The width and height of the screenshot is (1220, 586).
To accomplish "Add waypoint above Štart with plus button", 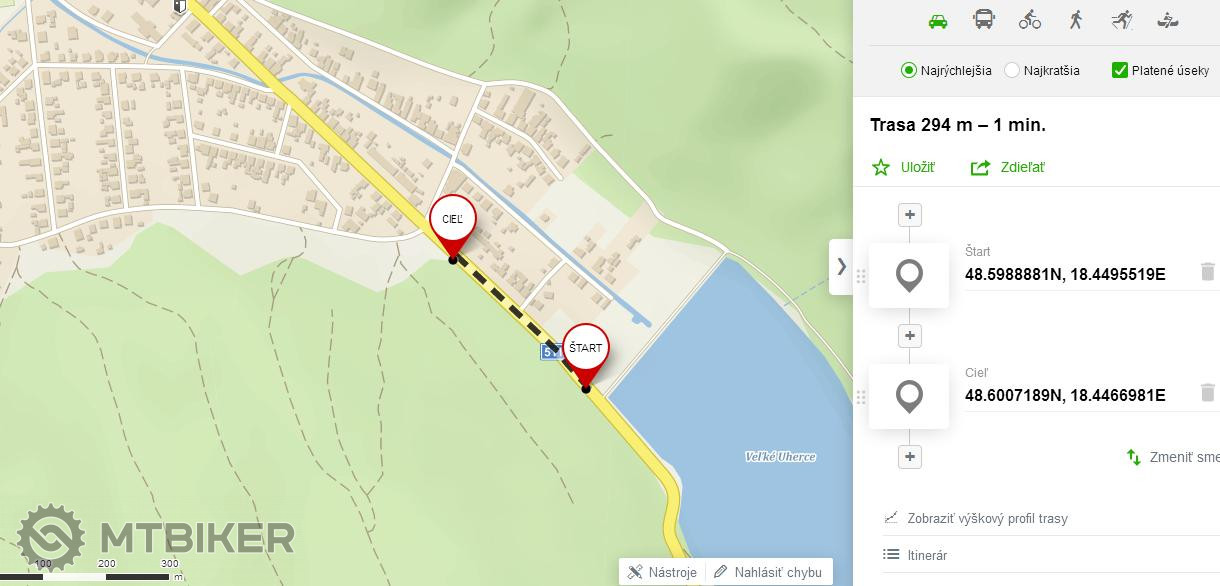I will point(909,215).
